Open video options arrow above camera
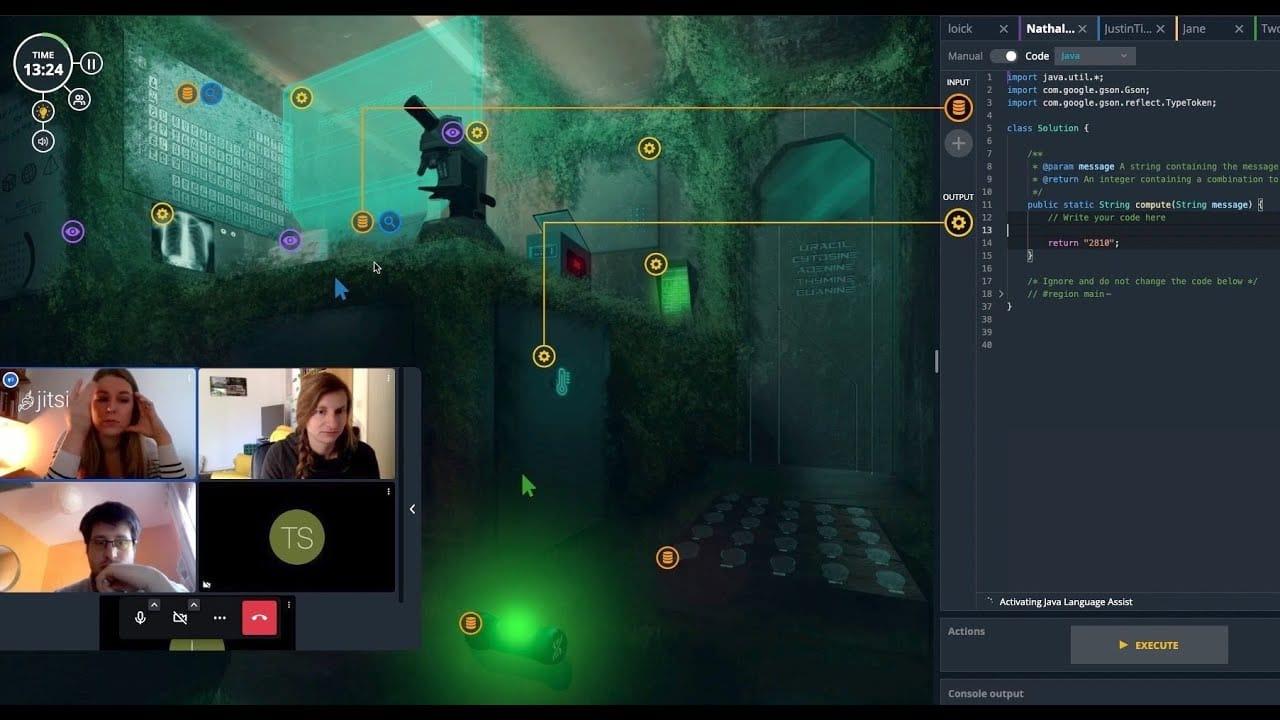Screen dimensions: 1280x720 194,604
